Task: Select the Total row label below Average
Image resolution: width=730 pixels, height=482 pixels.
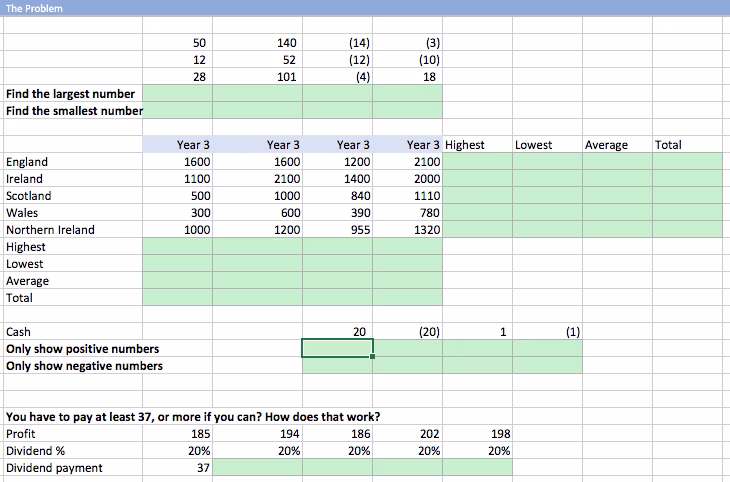Action: [x=73, y=298]
